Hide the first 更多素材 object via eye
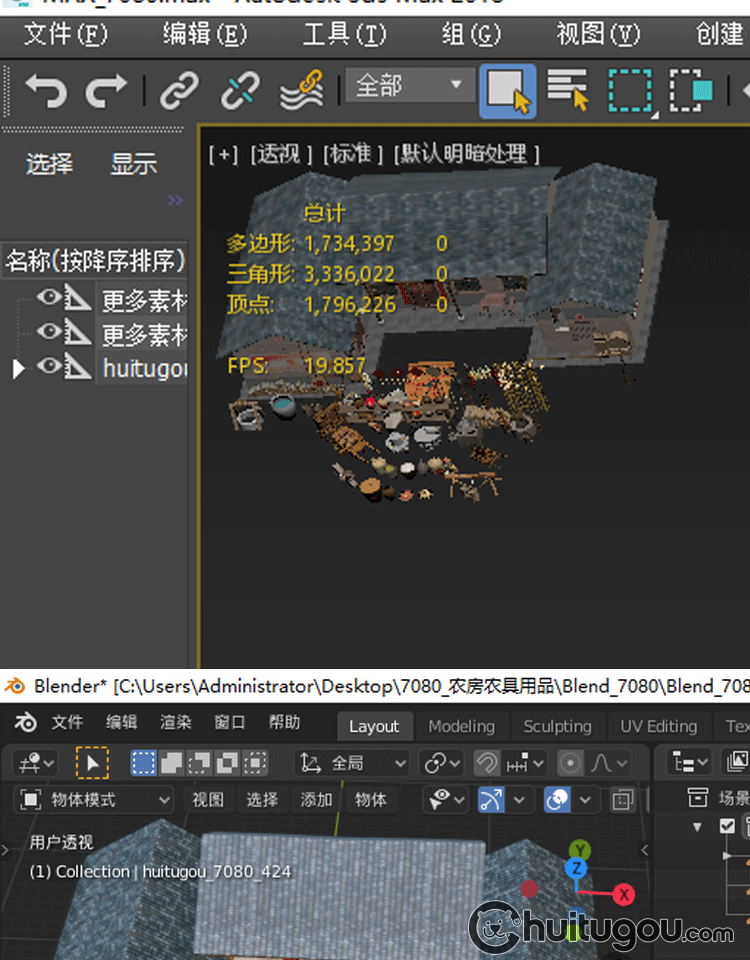The image size is (750, 960). point(48,298)
